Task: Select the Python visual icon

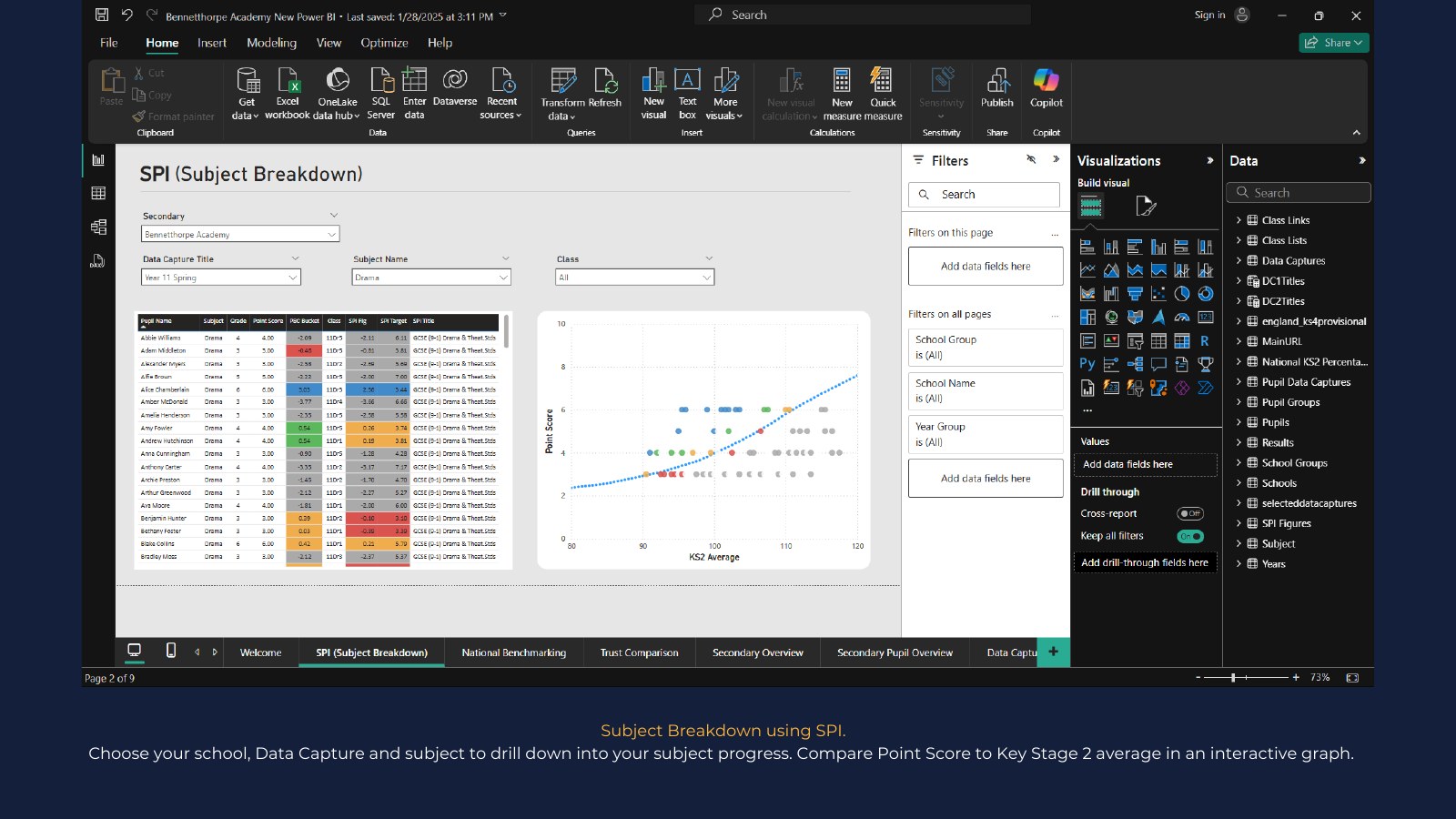Action: 1087,364
